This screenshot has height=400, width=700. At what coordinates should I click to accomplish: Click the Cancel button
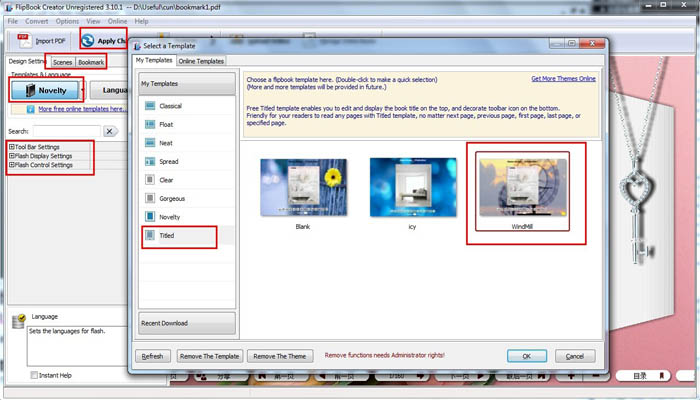point(575,356)
